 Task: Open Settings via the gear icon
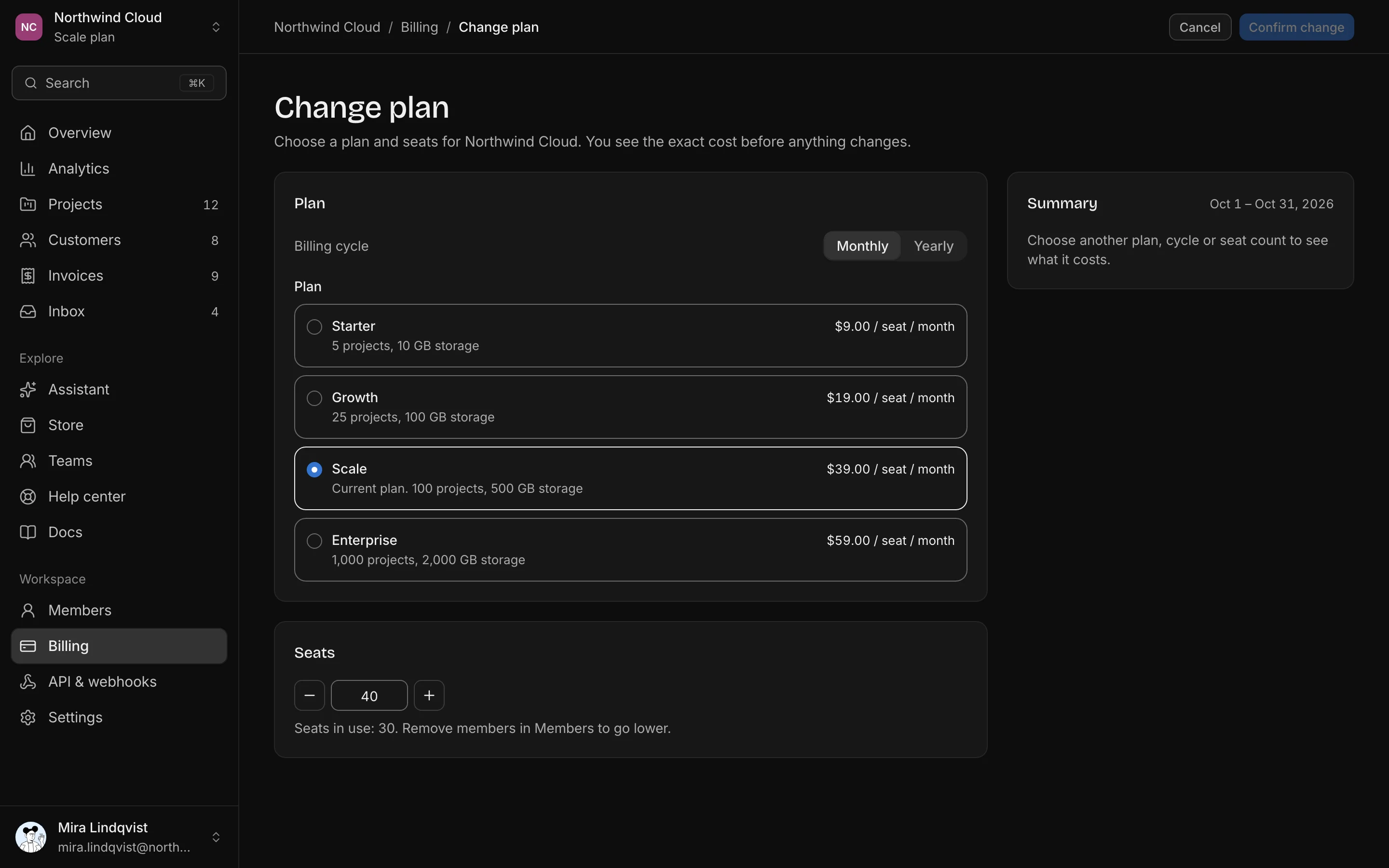click(27, 717)
